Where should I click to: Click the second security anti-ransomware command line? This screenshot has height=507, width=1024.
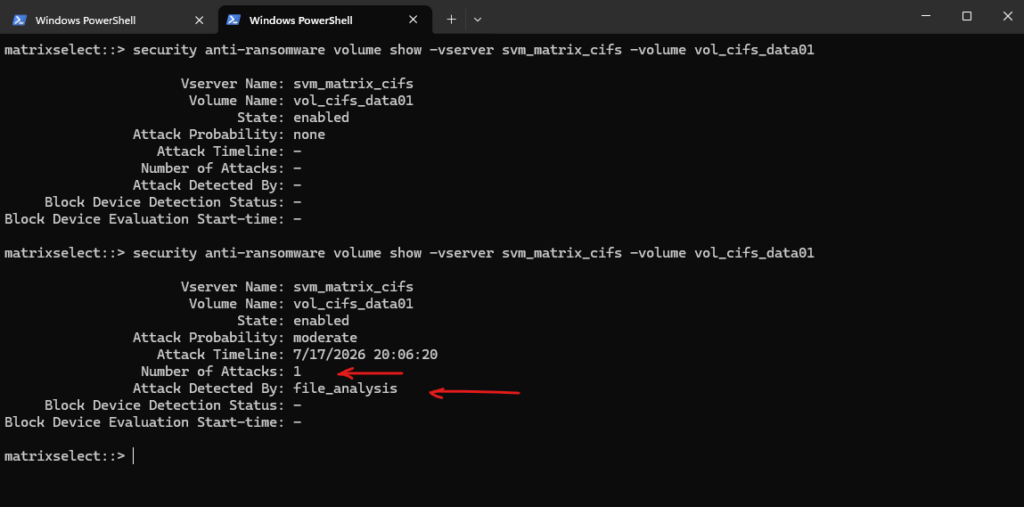[x=409, y=253]
